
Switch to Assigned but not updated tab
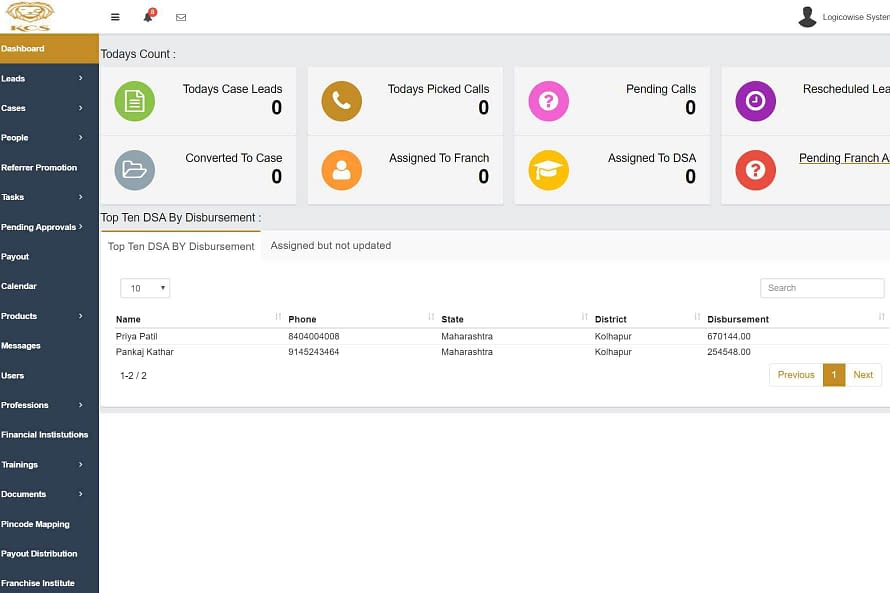(x=330, y=246)
